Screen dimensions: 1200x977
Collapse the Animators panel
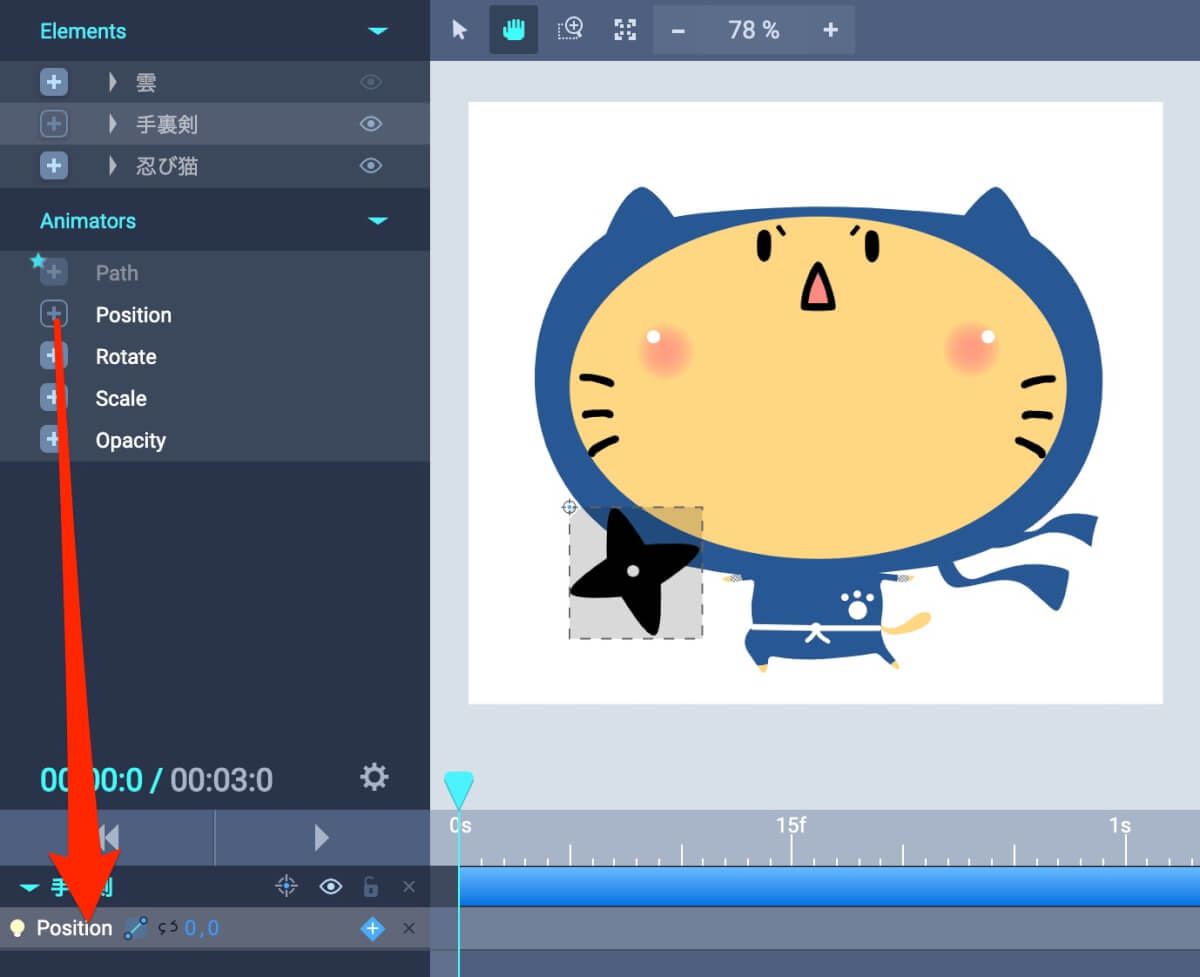point(377,220)
